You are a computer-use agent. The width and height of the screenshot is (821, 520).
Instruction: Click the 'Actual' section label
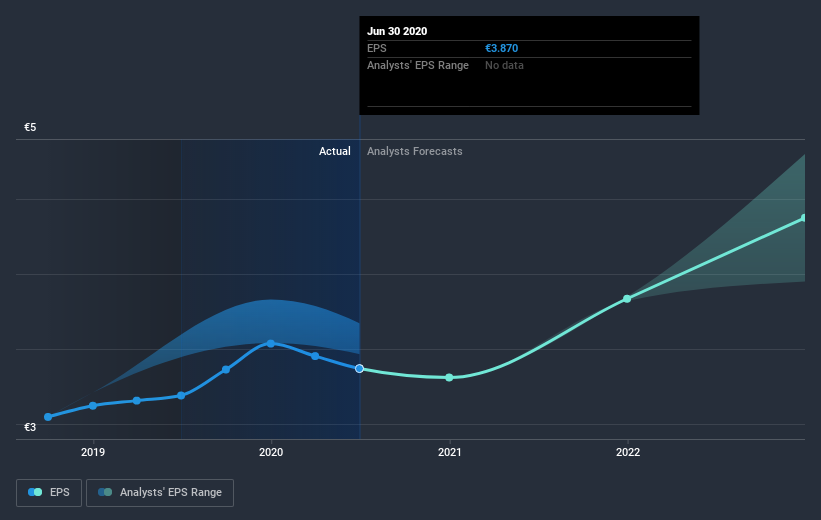pos(335,151)
